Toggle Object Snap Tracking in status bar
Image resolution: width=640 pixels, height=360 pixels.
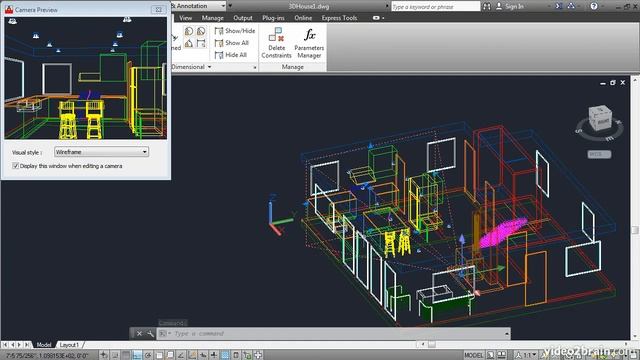click(x=181, y=355)
